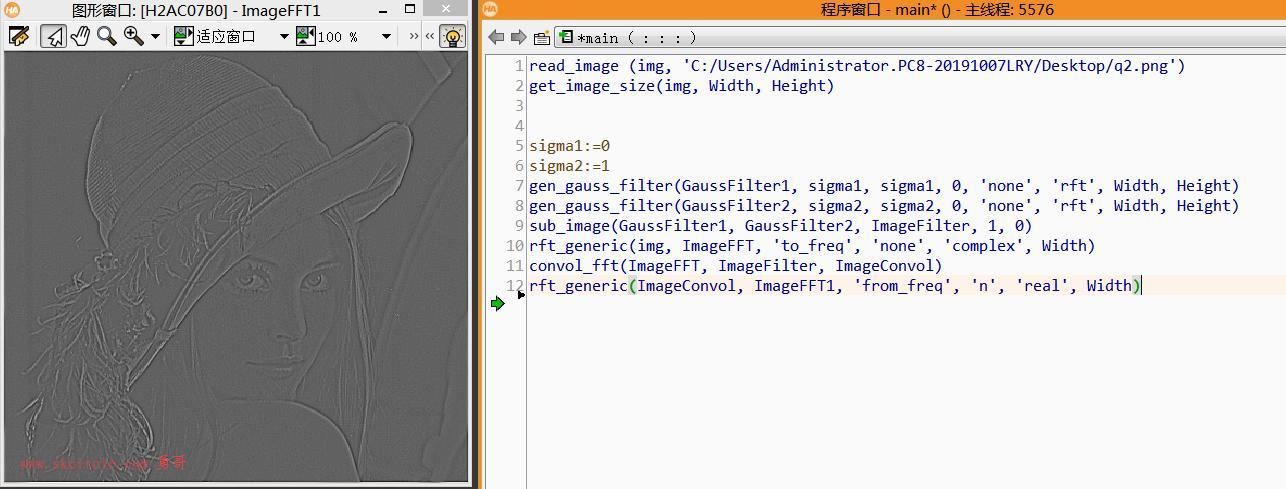Click the sigma2:=1 assignment line
The height and width of the screenshot is (489, 1286).
click(569, 166)
